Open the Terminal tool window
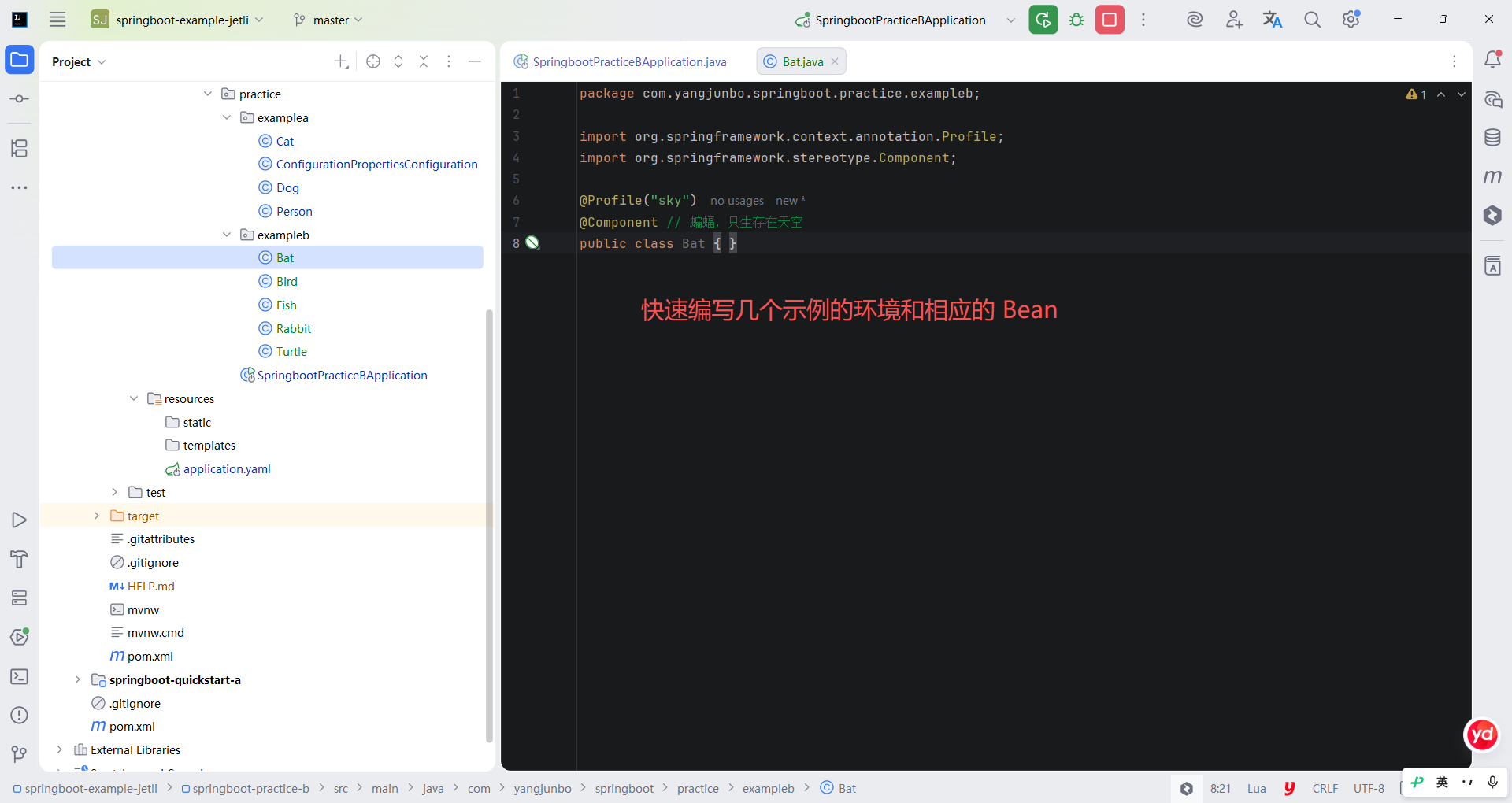Image resolution: width=1512 pixels, height=803 pixels. [x=19, y=676]
